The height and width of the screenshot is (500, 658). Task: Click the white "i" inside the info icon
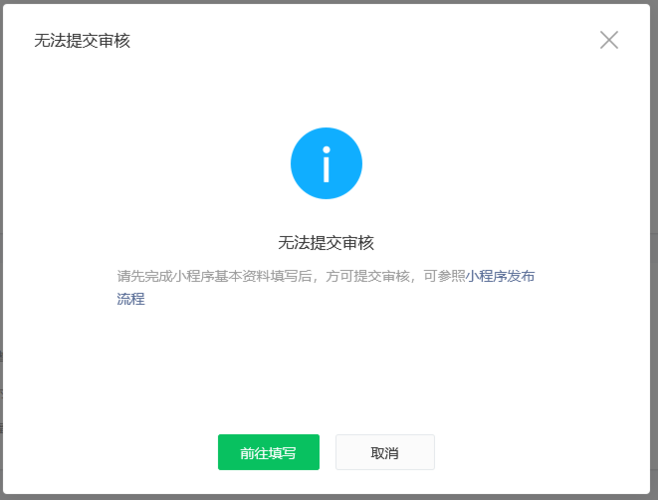pos(326,164)
